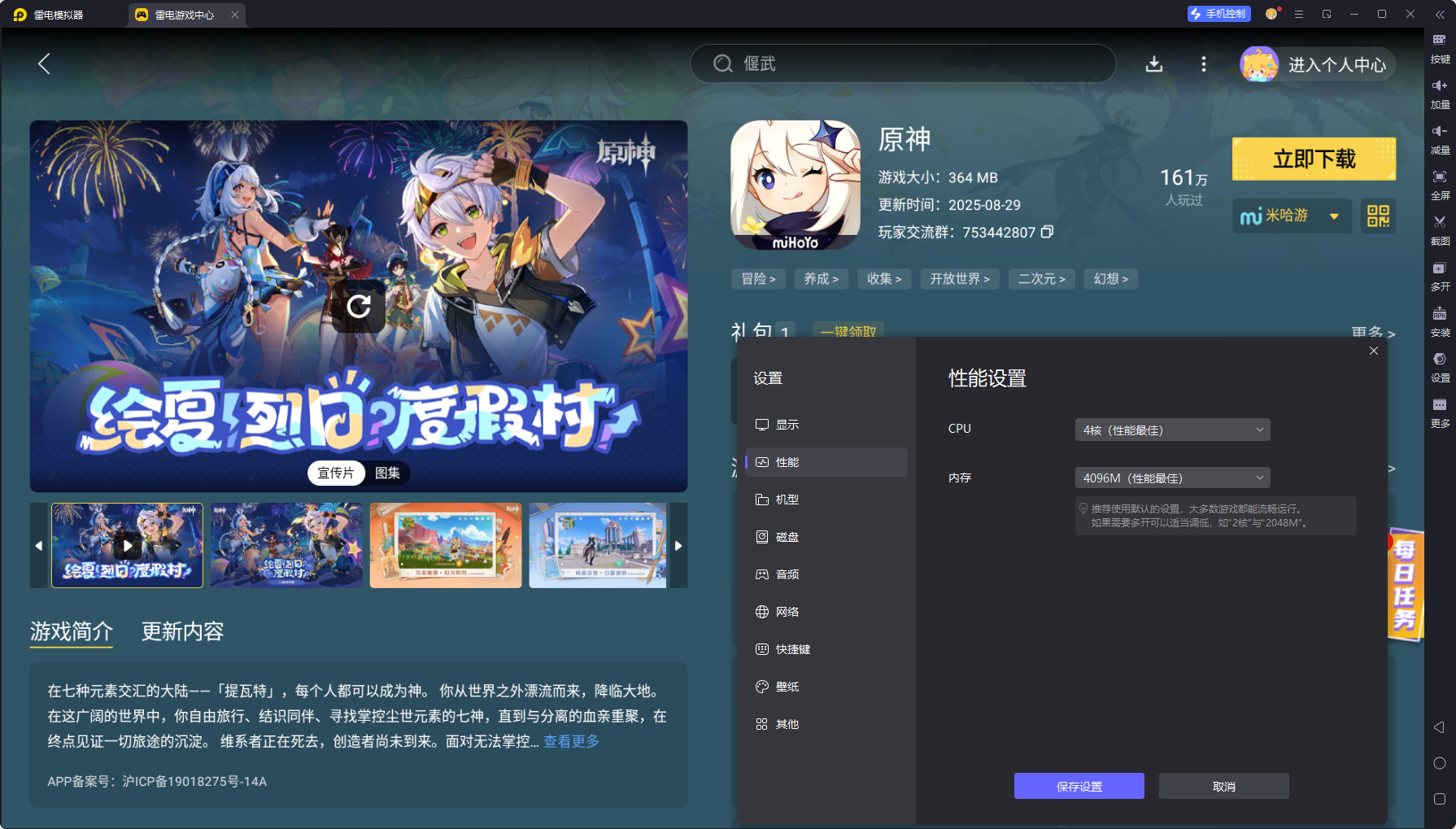This screenshot has height=829, width=1456.
Task: Open the 按键 keymapping sidebar icon
Action: coord(1440,48)
